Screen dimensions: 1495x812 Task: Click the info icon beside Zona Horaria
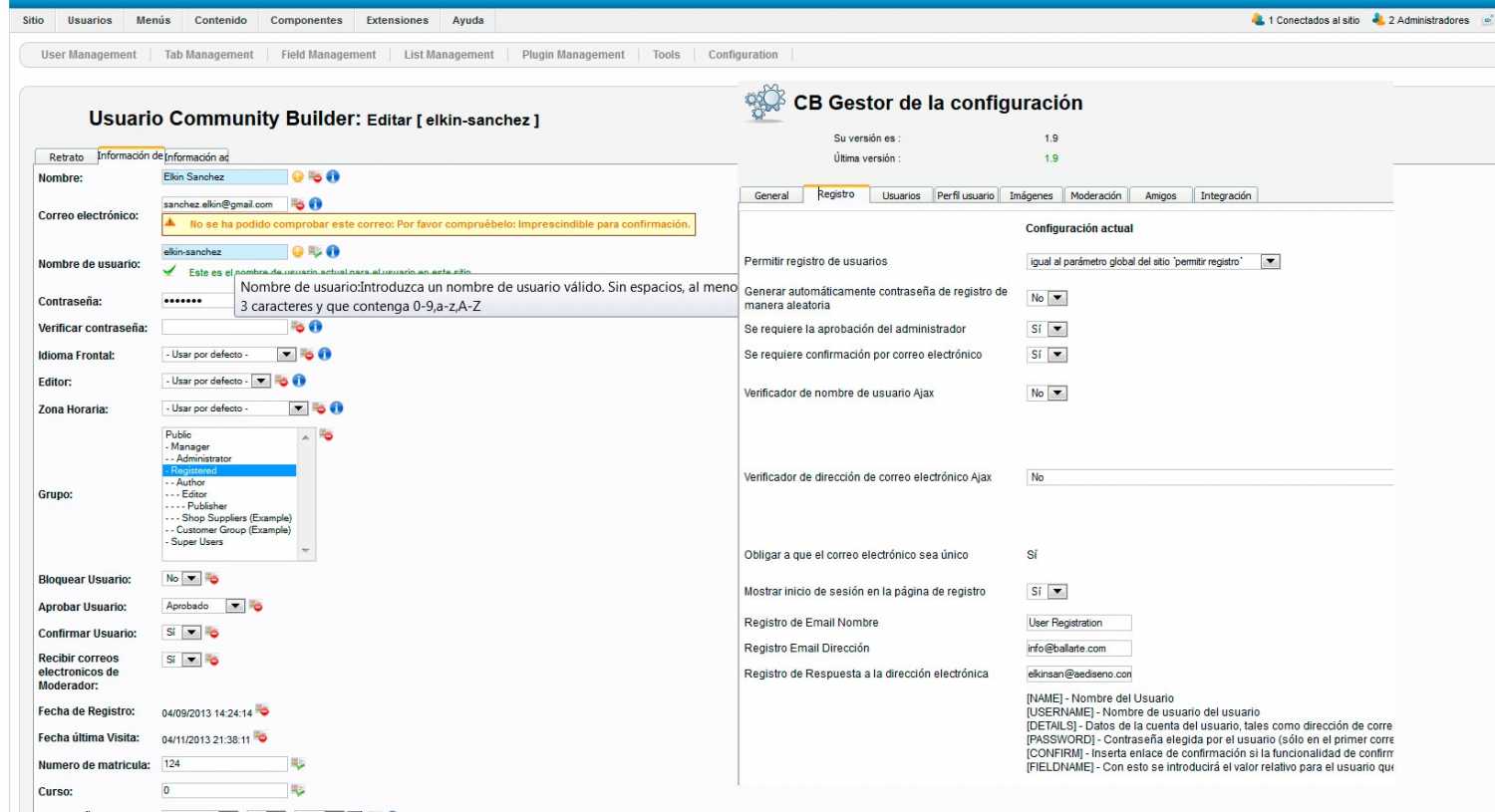(336, 407)
